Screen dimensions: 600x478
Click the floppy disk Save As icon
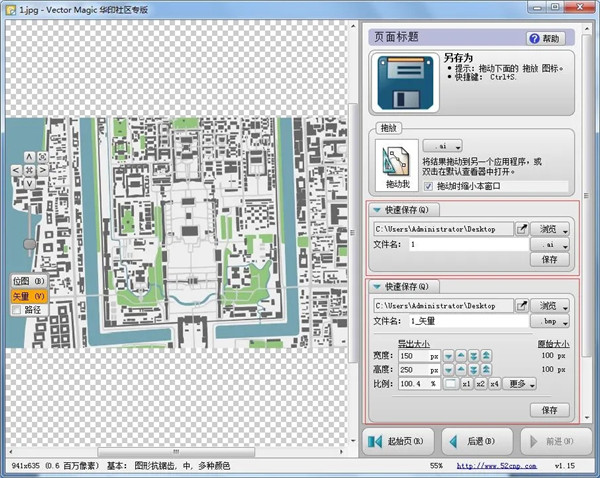tap(405, 83)
